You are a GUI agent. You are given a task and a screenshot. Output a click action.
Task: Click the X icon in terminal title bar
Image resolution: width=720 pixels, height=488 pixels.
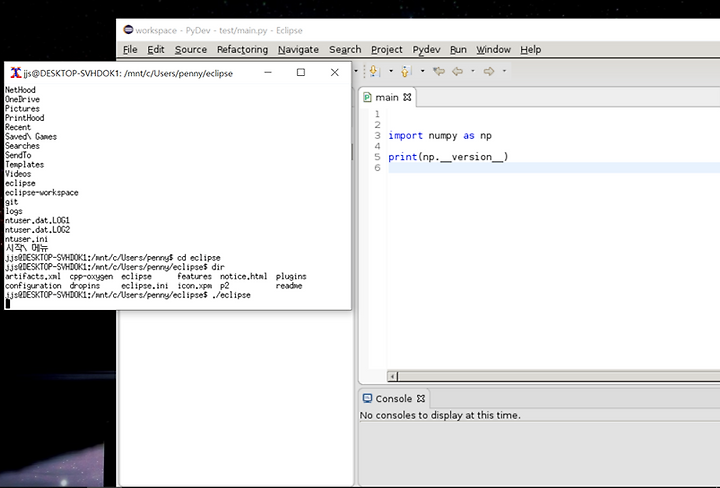16,73
